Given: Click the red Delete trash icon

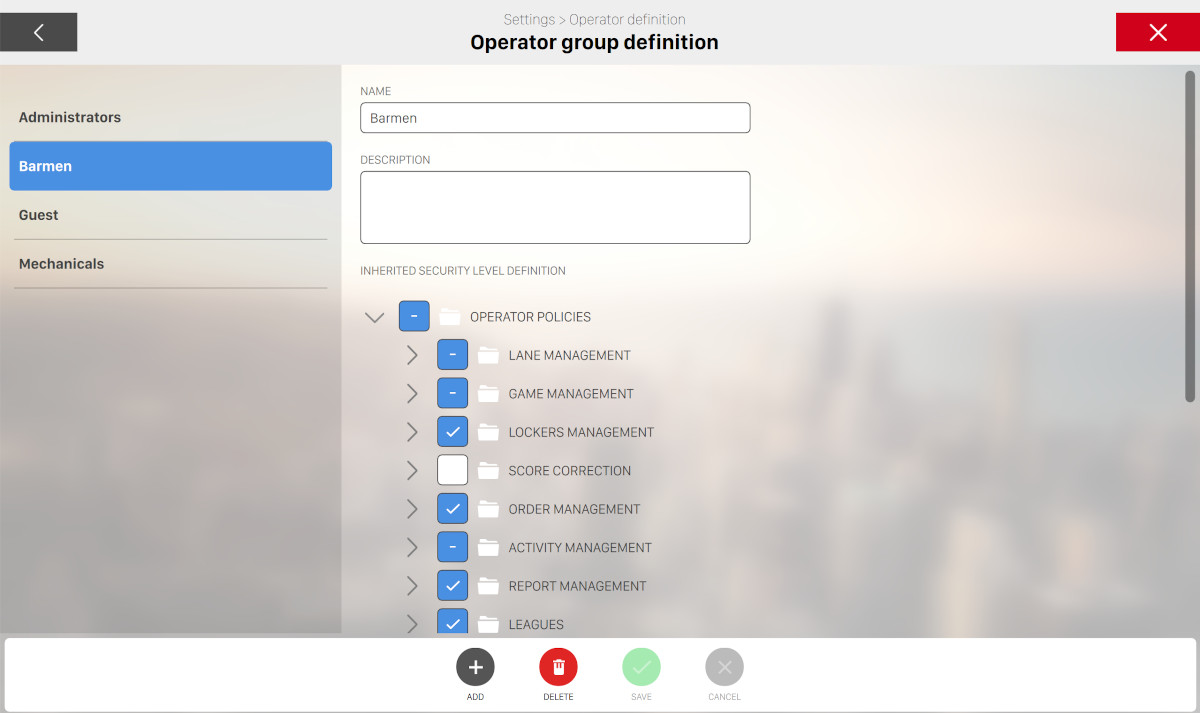Looking at the screenshot, I should point(558,667).
